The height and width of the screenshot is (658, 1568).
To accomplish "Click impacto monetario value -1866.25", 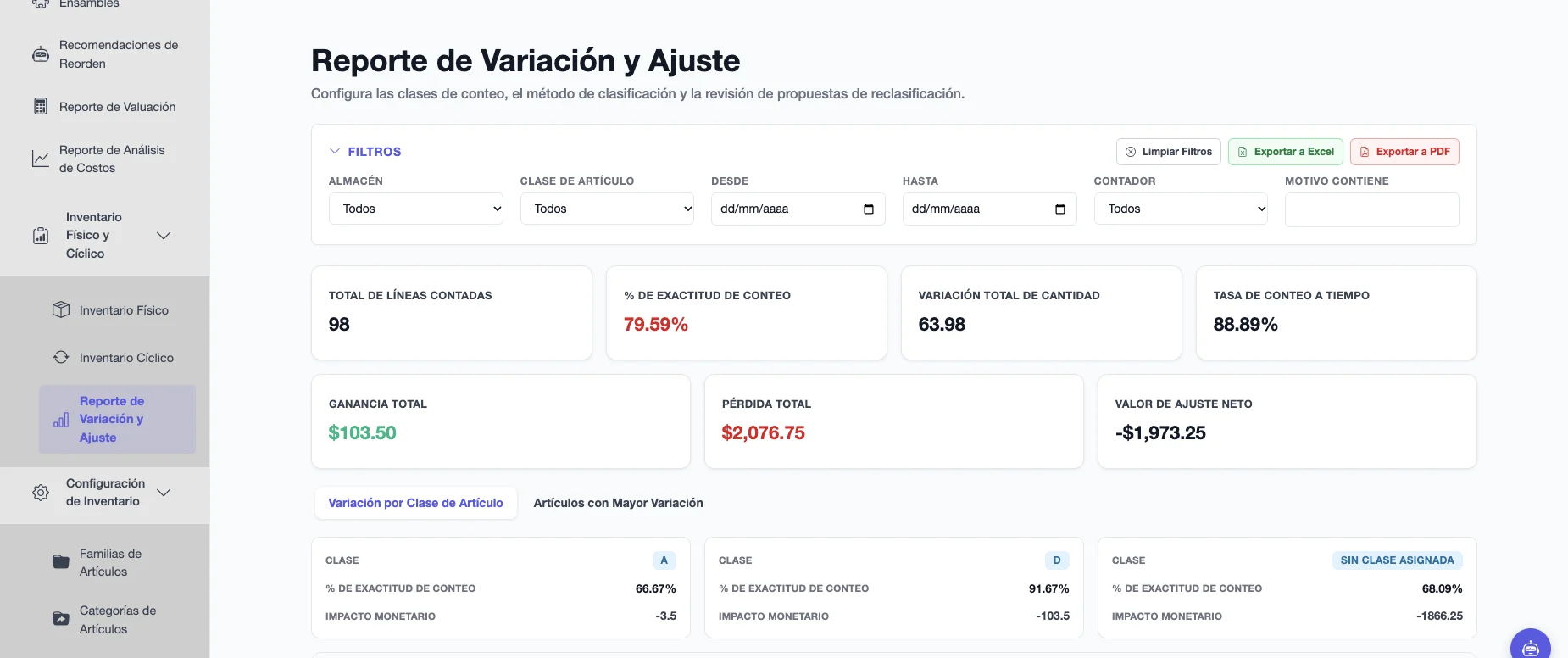I will (x=1439, y=616).
